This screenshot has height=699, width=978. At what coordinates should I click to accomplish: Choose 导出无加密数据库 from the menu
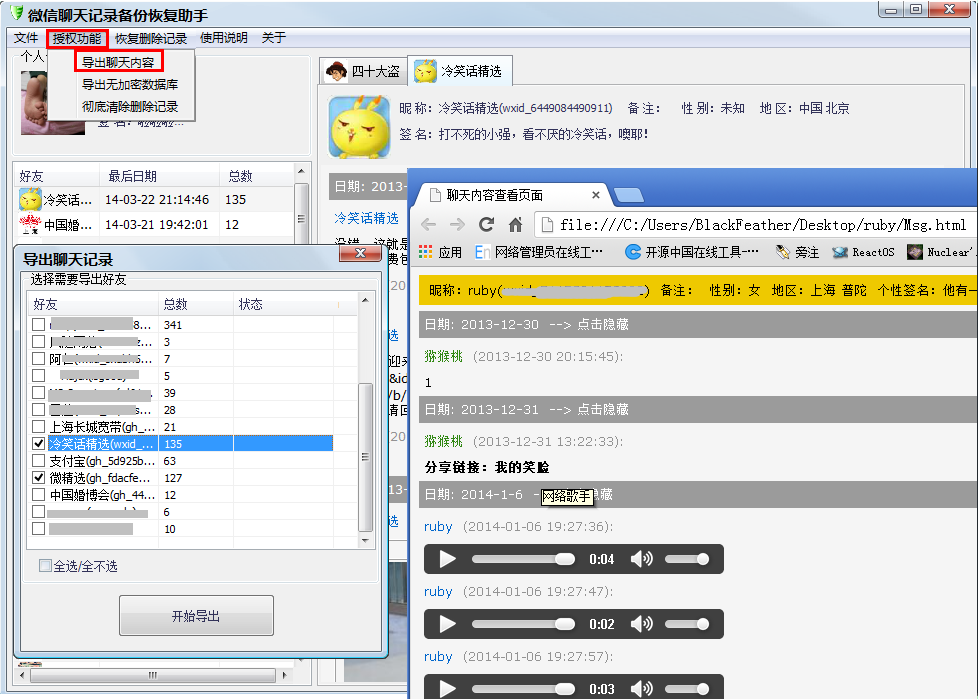(x=130, y=85)
